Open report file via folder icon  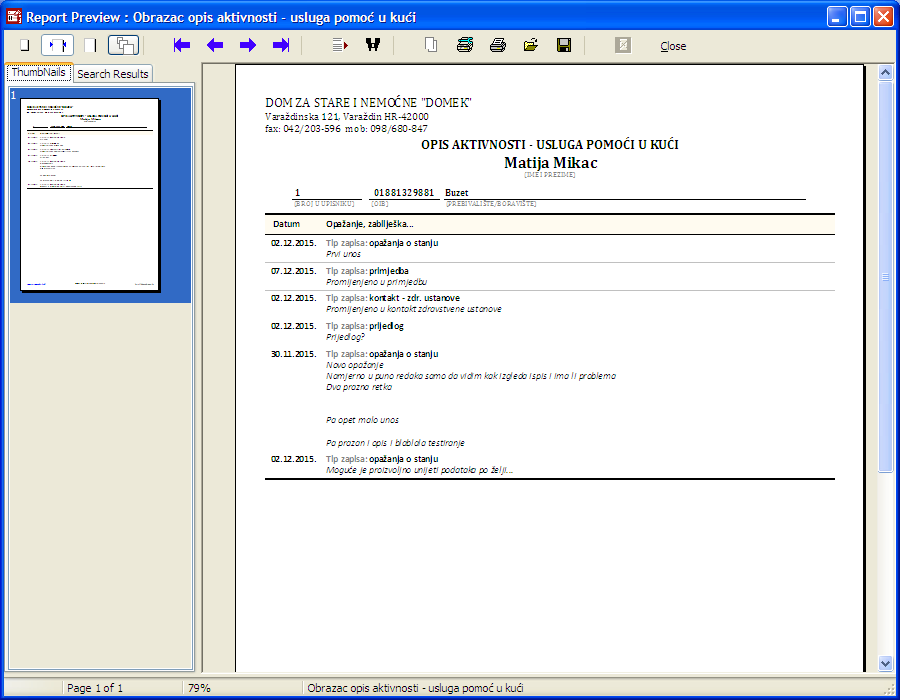(531, 45)
